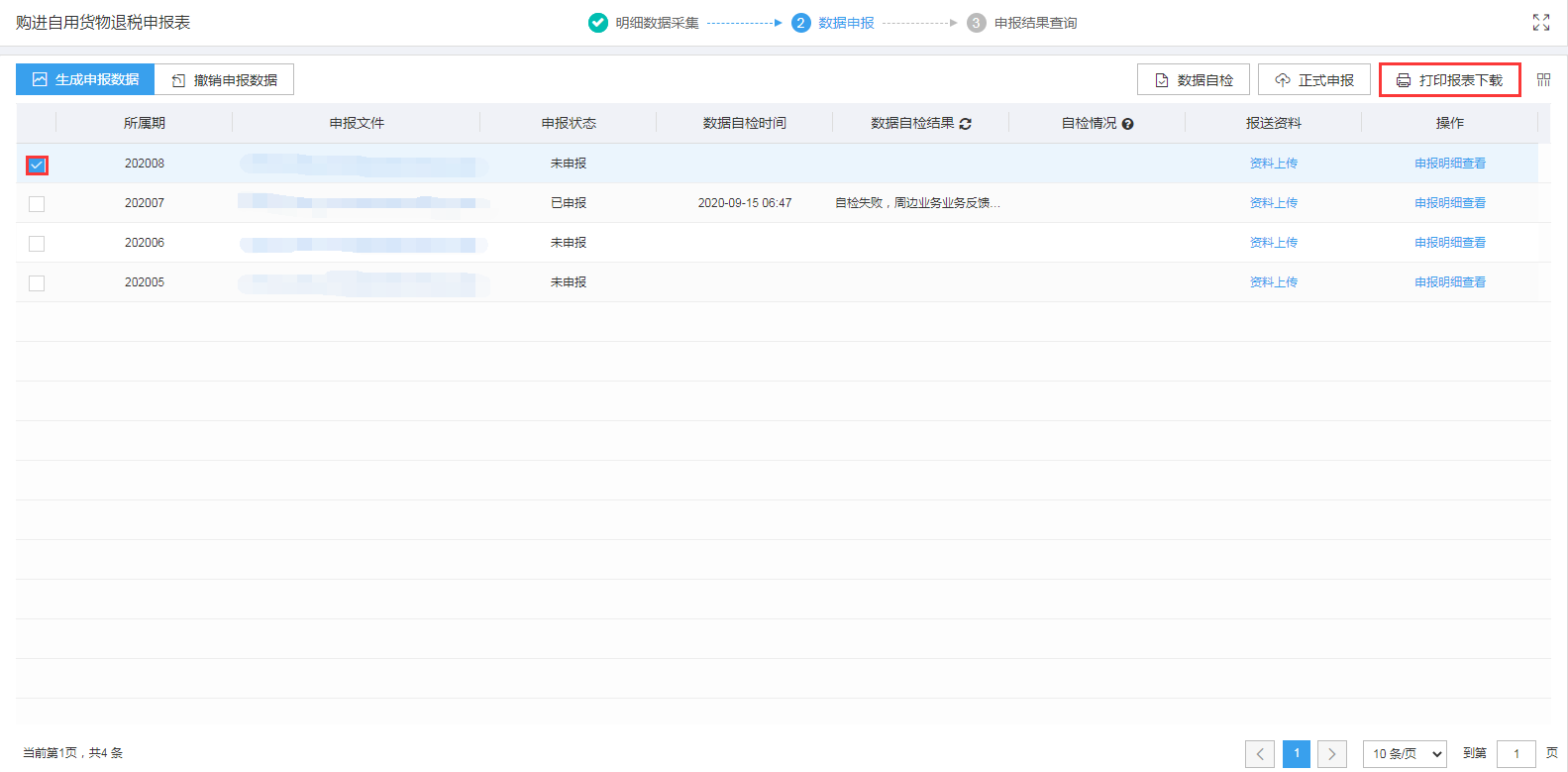Click the 撤销申报数据 button
The image size is (1568, 772).
pyautogui.click(x=224, y=80)
